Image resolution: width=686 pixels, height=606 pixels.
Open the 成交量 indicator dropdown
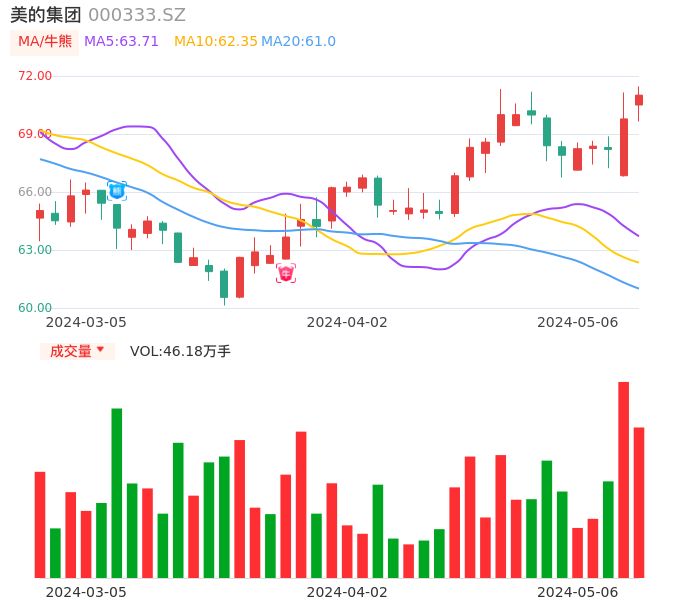[77, 351]
